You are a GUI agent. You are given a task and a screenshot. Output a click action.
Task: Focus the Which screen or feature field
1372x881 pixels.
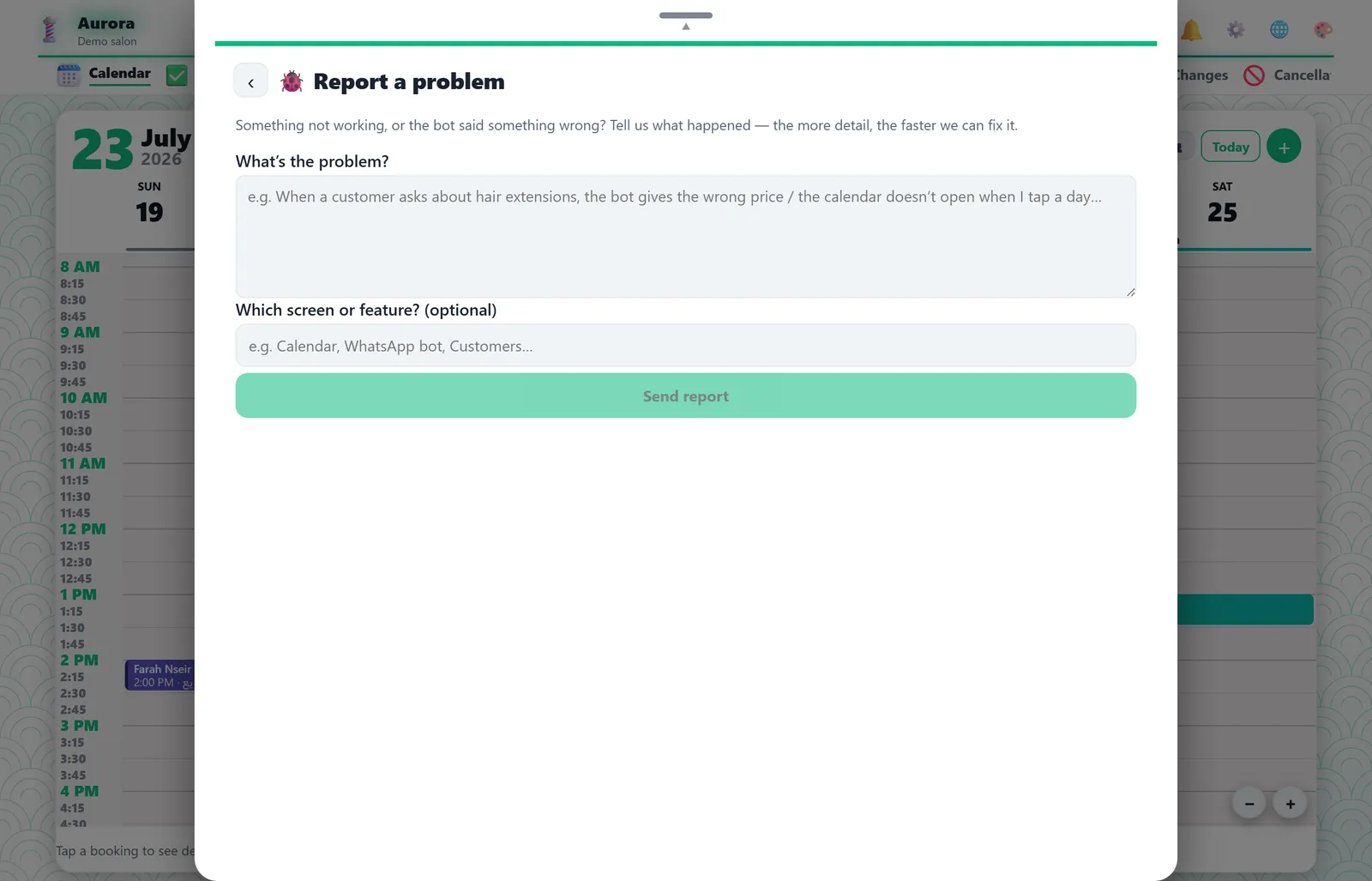point(686,346)
